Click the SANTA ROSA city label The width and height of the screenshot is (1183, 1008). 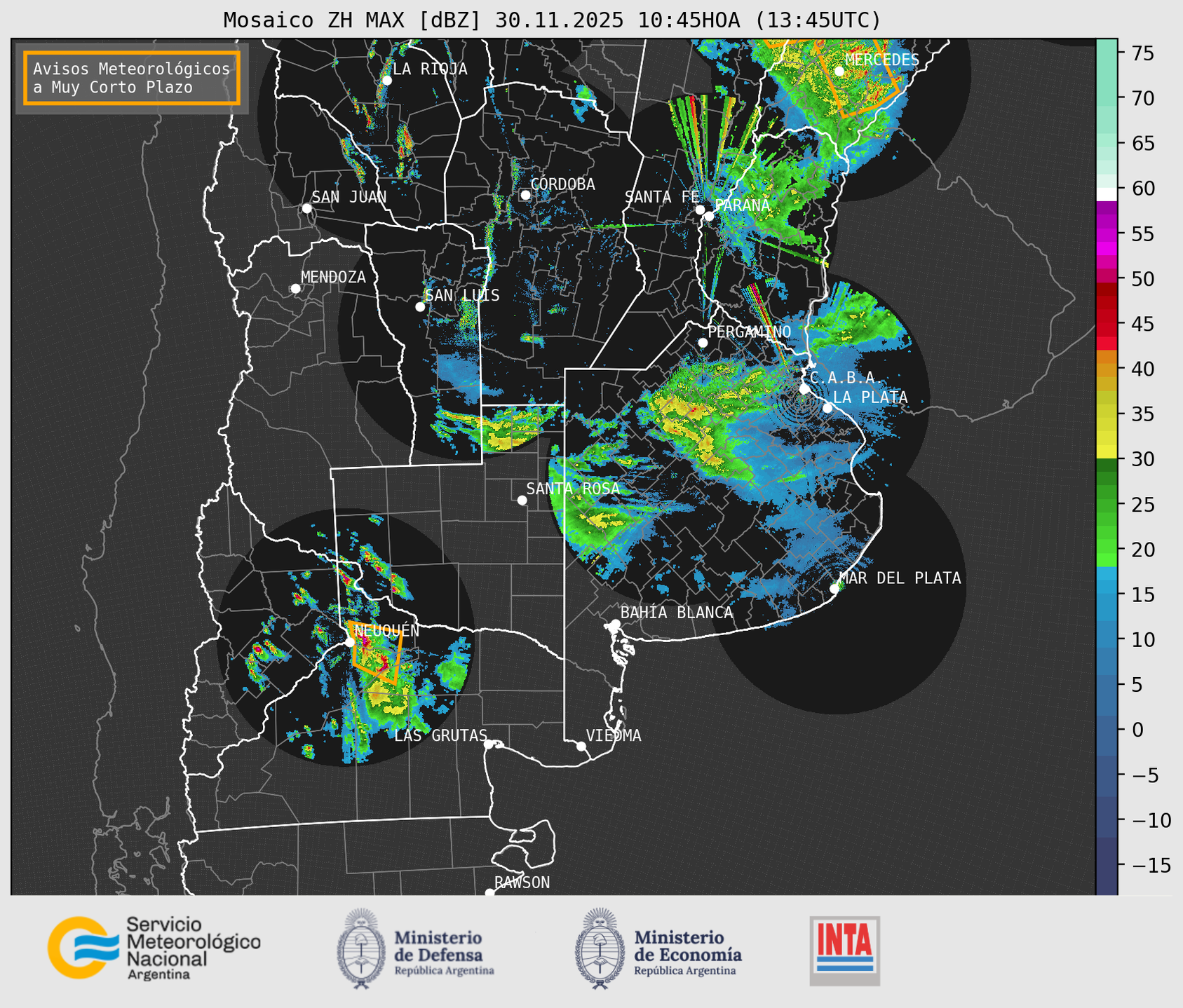572,489
